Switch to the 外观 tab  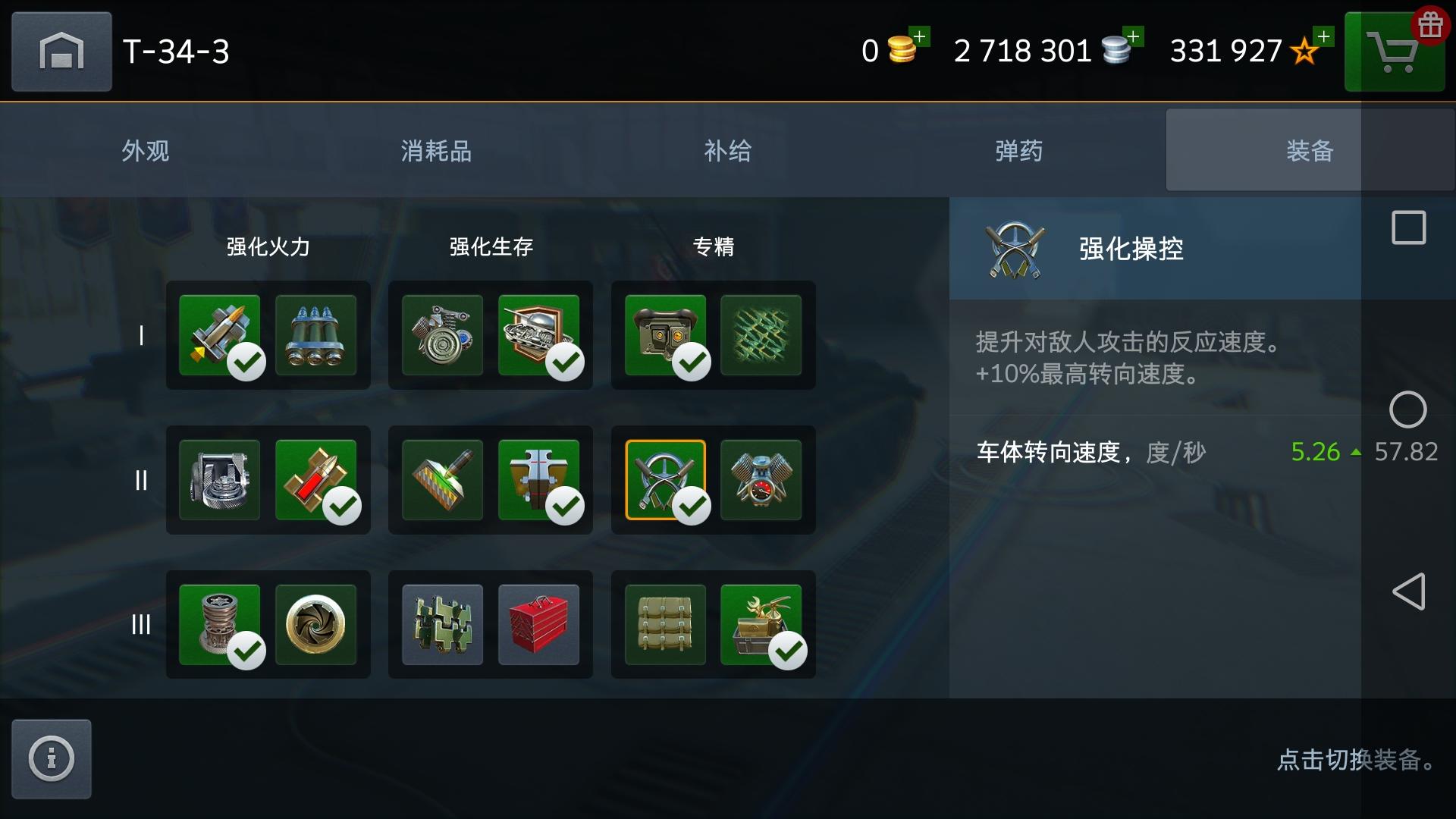(x=146, y=150)
